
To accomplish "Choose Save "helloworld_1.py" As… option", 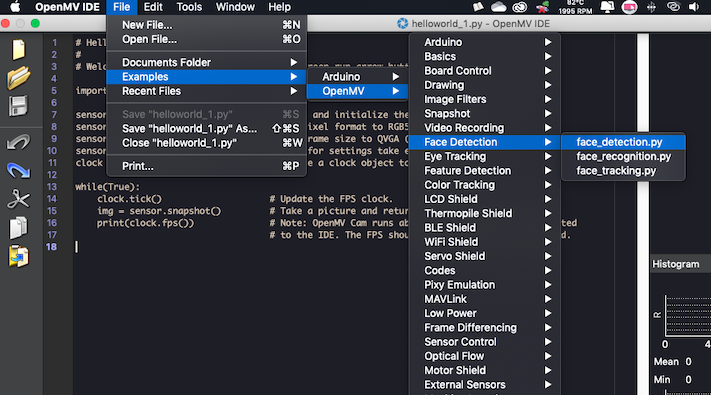I will pyautogui.click(x=206, y=129).
